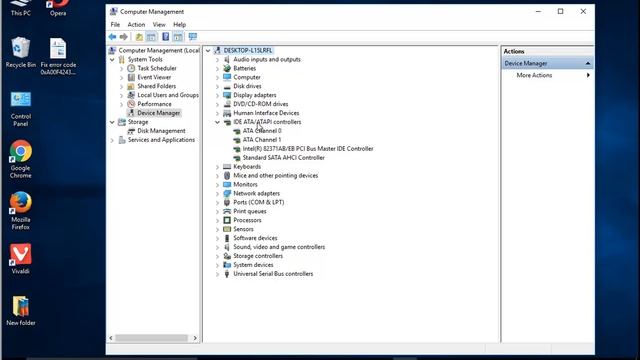This screenshot has width=640, height=360.
Task: Click the Up one level folder icon
Action: pos(139,37)
